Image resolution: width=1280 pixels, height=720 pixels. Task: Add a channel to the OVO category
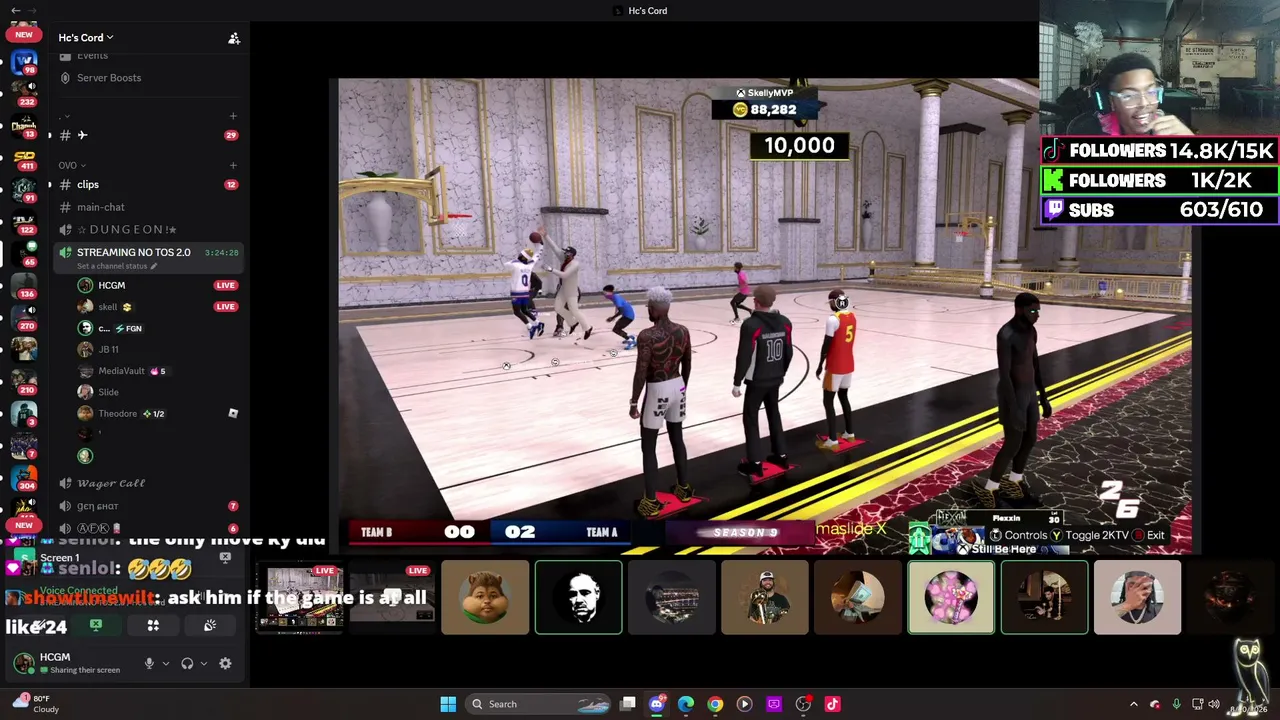[233, 165]
